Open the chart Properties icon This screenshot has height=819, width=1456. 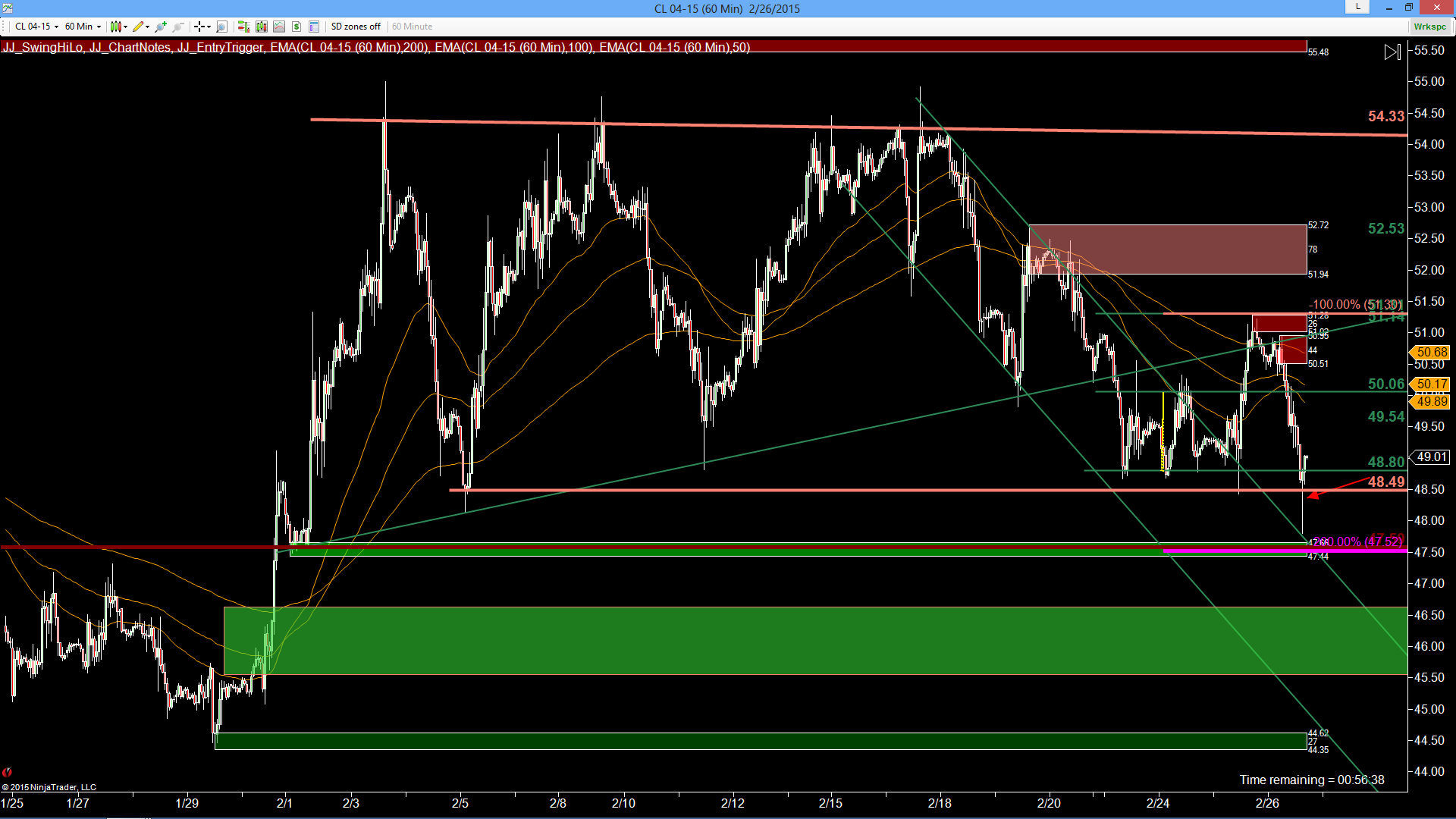coord(314,27)
